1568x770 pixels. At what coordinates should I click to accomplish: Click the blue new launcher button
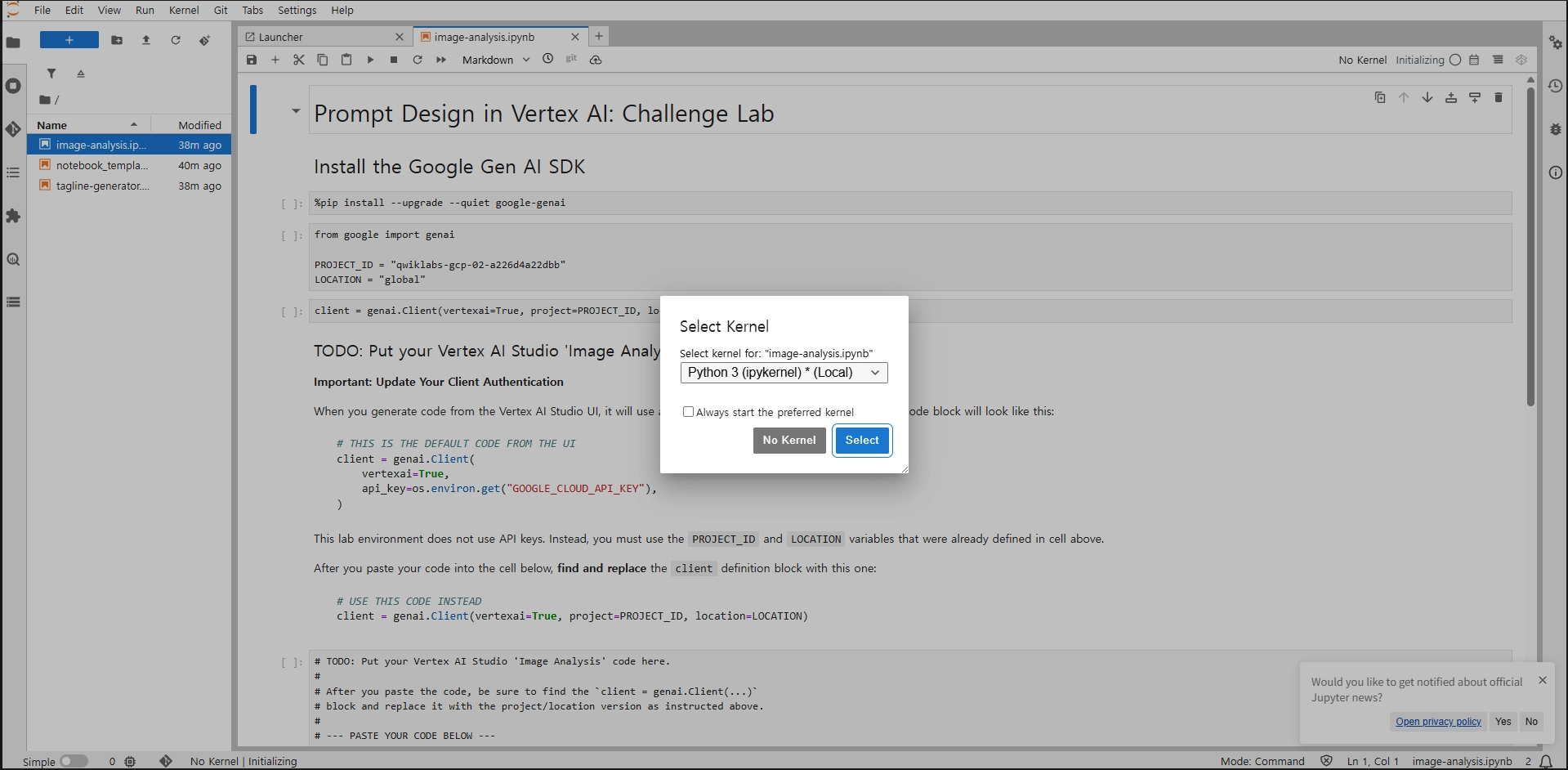(x=69, y=40)
